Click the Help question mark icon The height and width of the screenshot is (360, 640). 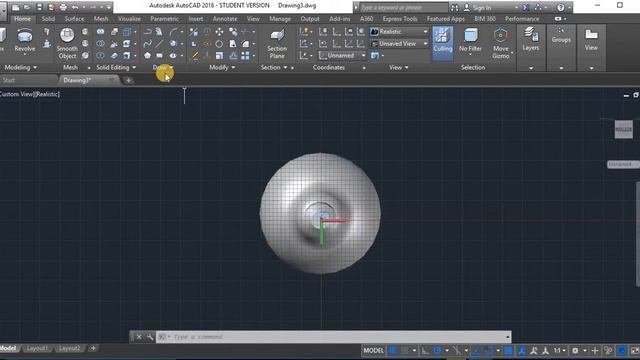(x=561, y=7)
